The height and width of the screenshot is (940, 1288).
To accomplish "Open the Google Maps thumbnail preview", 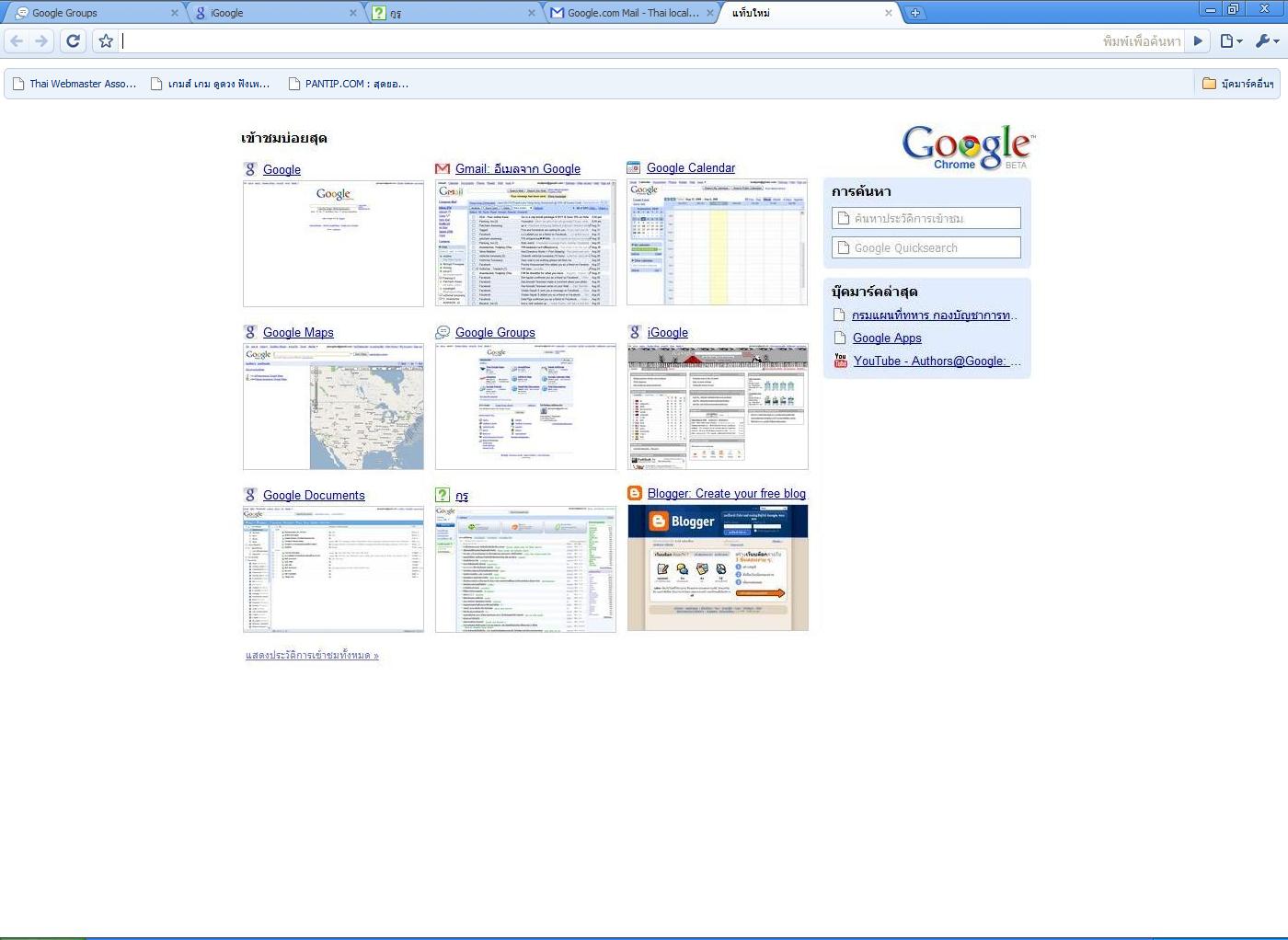I will pyautogui.click(x=333, y=407).
